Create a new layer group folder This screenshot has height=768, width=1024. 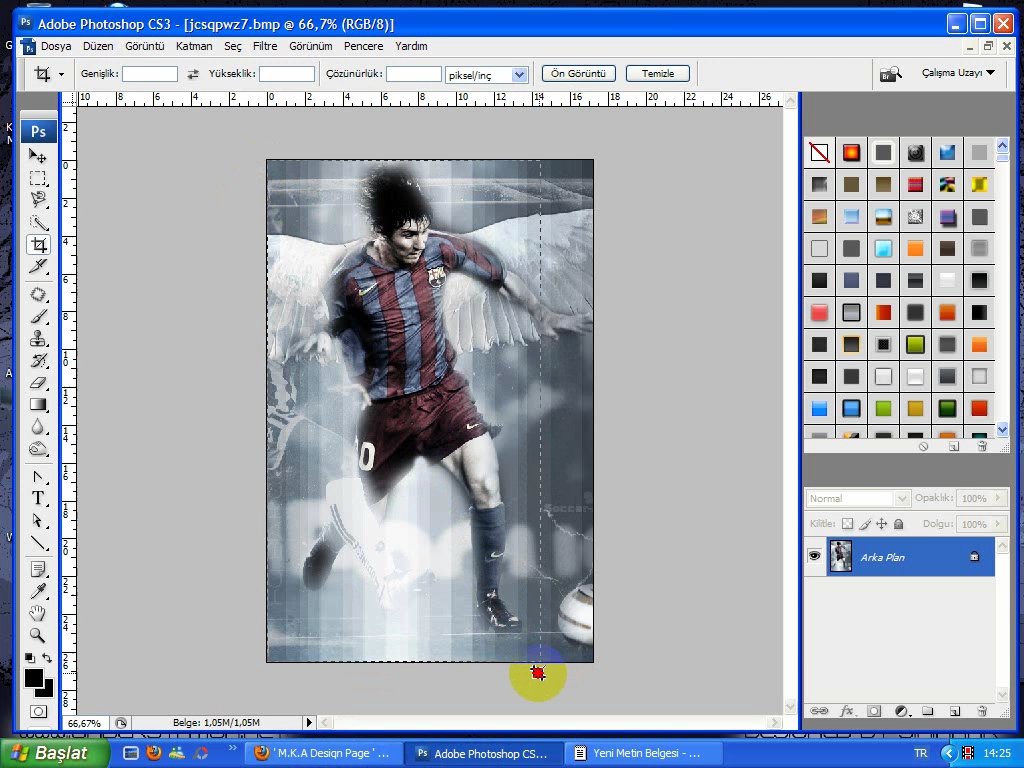click(x=927, y=711)
